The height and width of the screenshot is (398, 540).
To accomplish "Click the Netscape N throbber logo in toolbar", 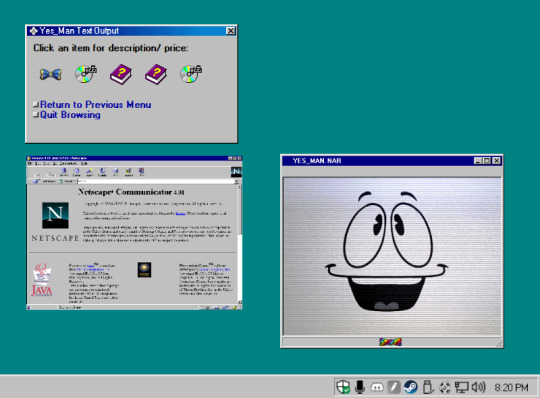I will [x=236, y=172].
